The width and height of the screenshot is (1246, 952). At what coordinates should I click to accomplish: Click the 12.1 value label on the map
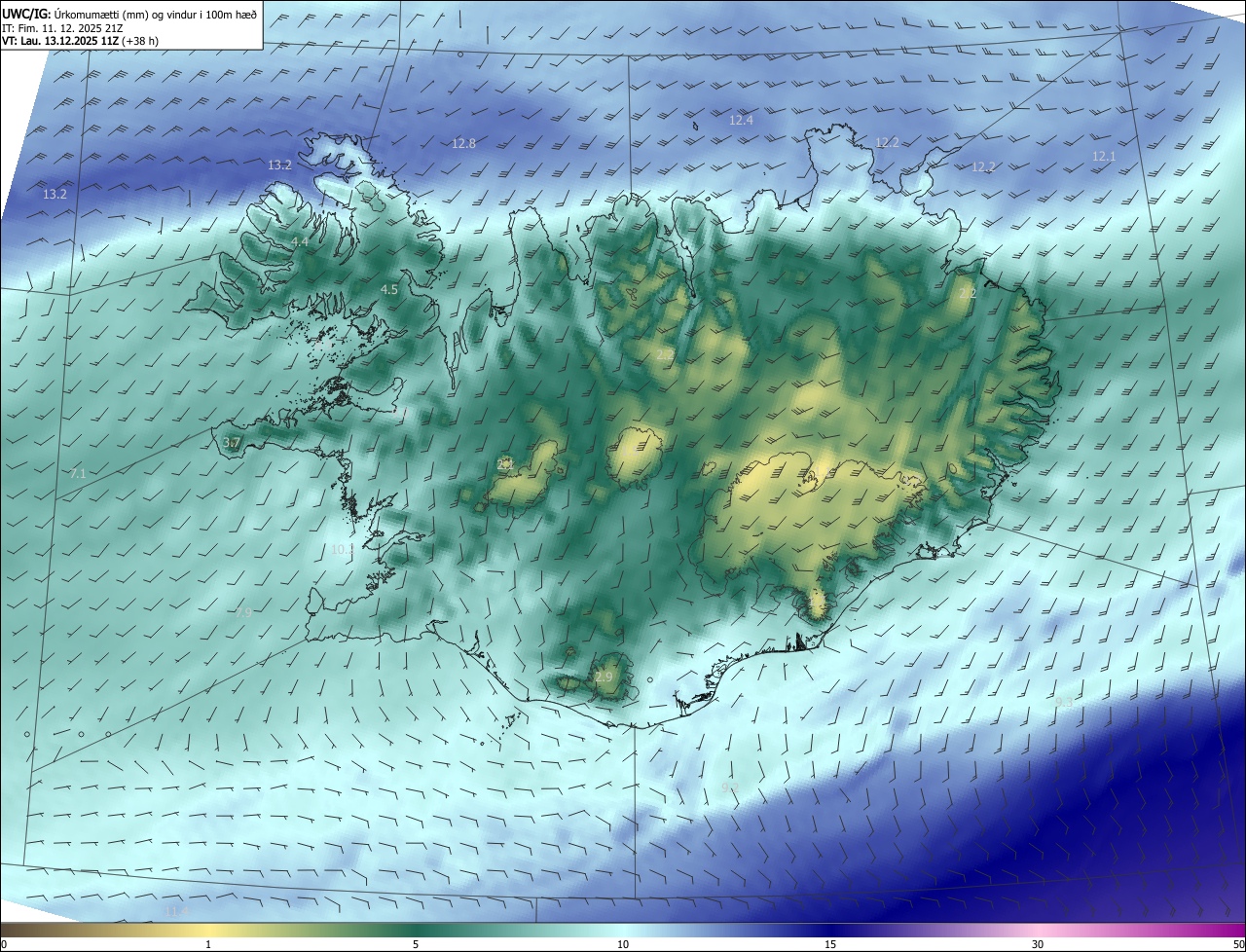[1104, 156]
